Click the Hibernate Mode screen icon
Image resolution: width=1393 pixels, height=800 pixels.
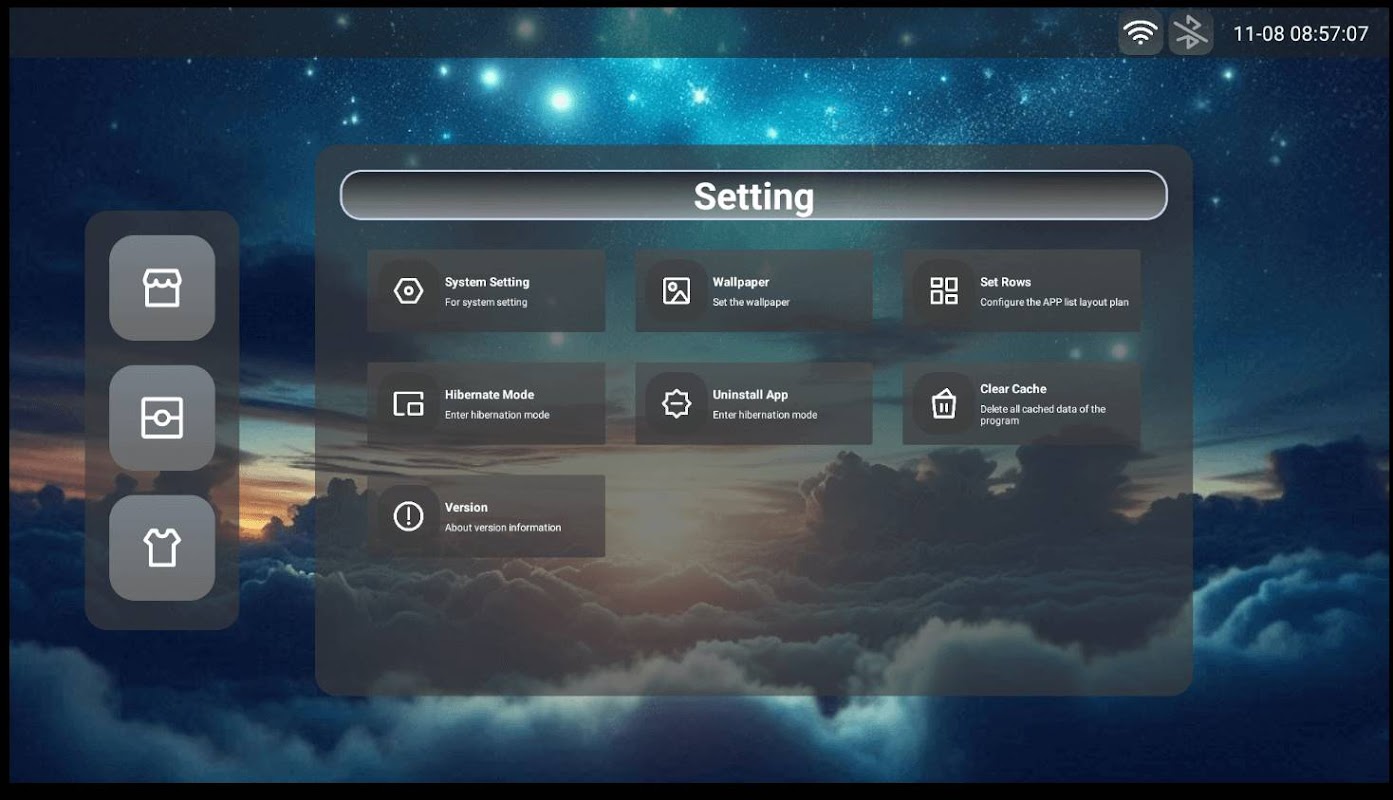point(408,404)
